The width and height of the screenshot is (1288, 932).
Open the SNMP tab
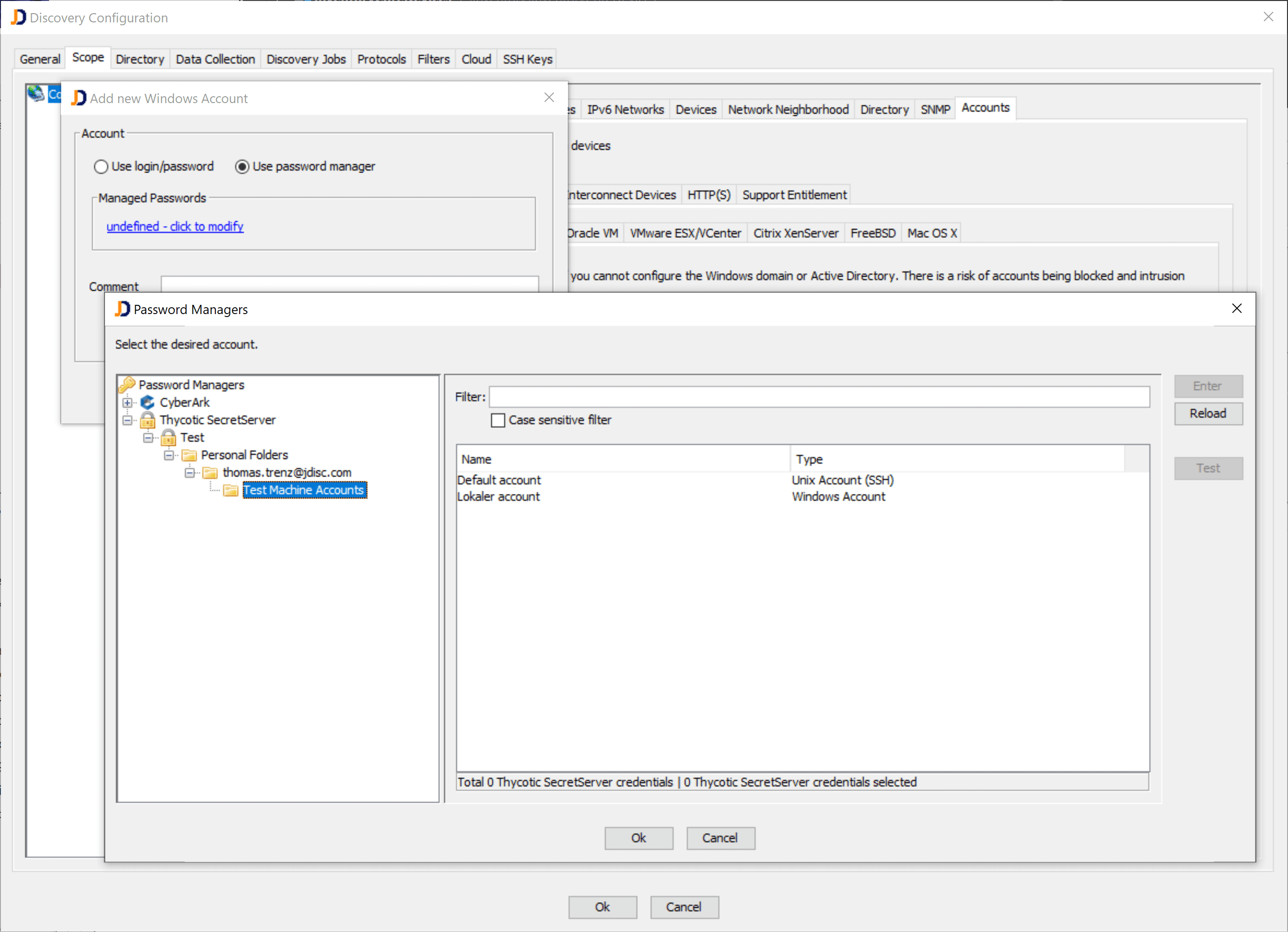tap(935, 109)
